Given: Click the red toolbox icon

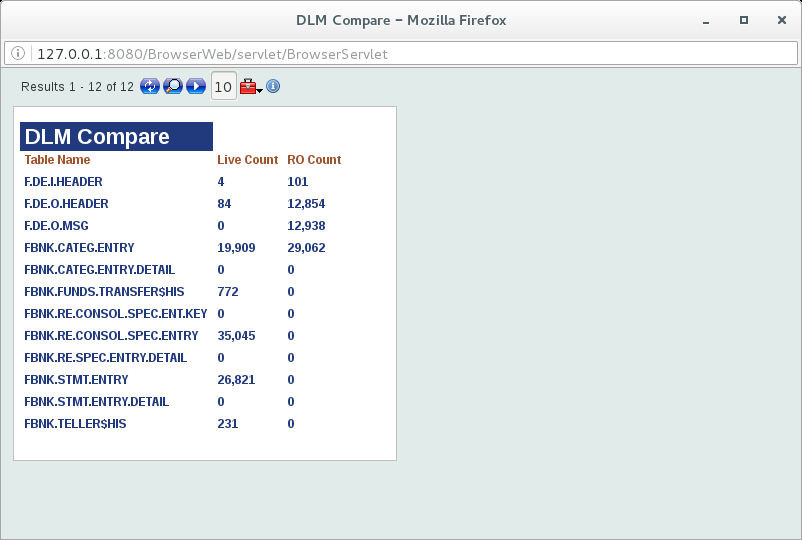Looking at the screenshot, I should click(247, 87).
